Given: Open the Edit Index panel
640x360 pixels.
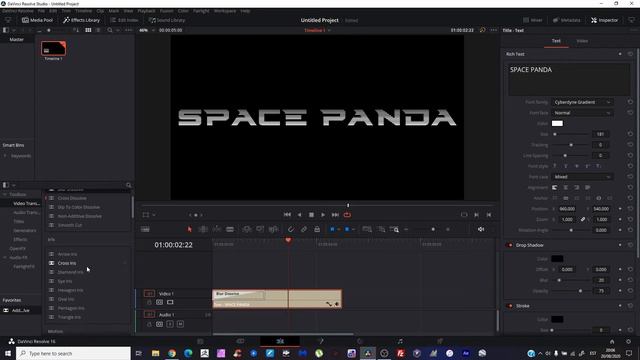Looking at the screenshot, I should point(124,20).
